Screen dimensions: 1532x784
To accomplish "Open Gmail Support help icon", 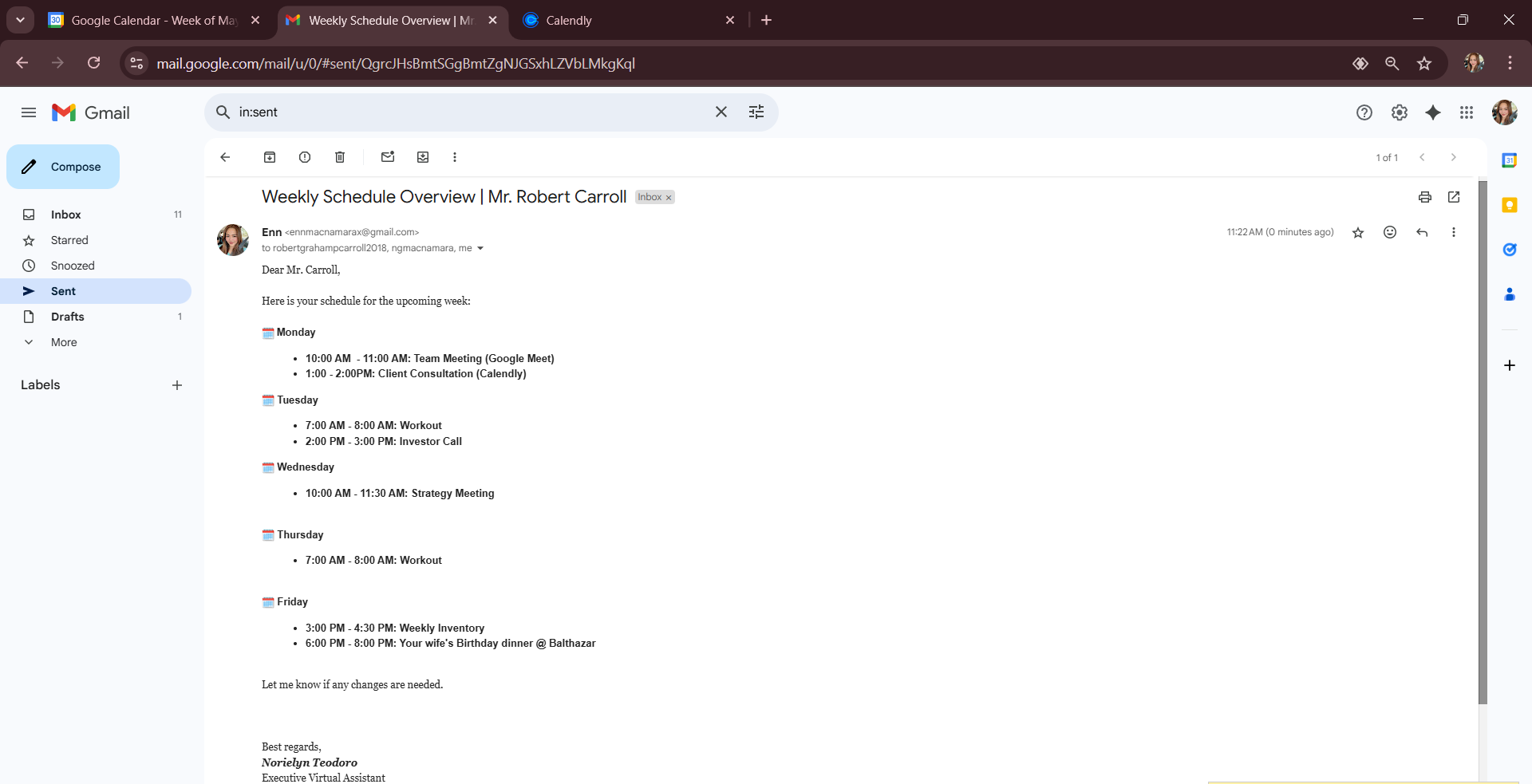I will (1364, 112).
